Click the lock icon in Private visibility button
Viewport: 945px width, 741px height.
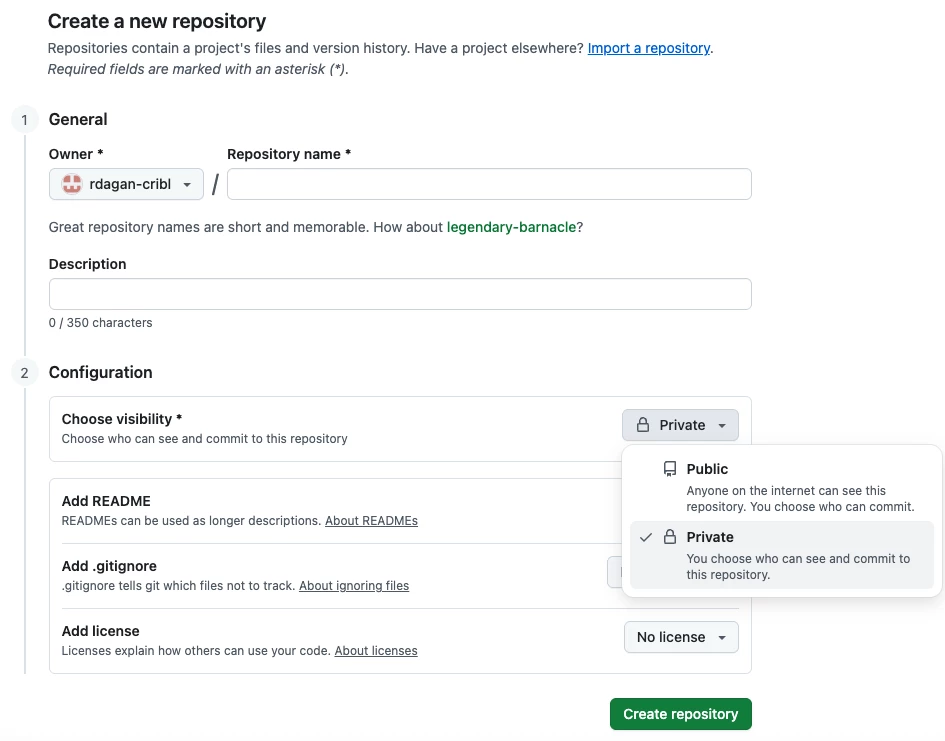[643, 425]
